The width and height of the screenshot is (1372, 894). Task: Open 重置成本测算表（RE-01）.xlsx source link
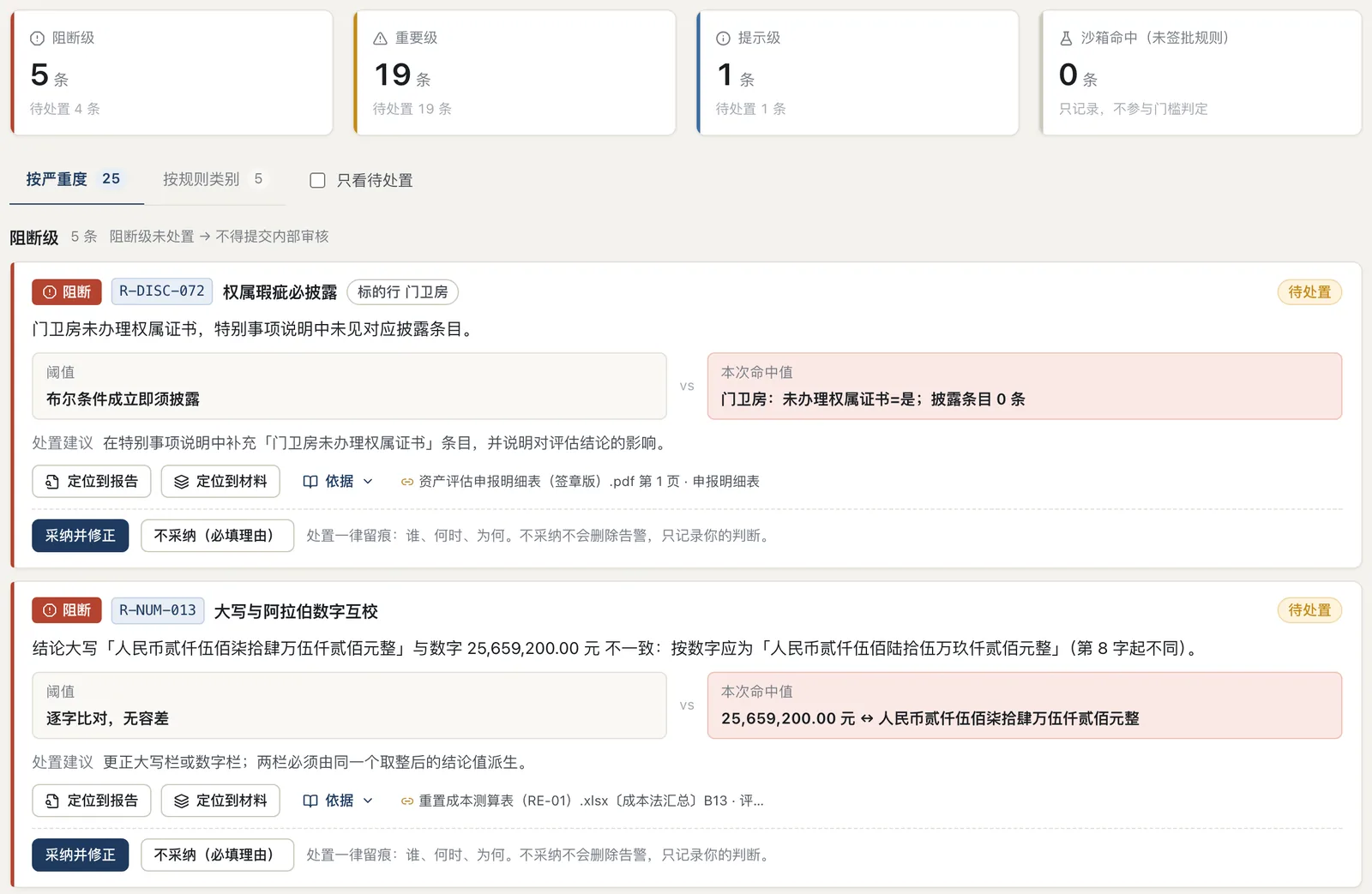[x=582, y=801]
